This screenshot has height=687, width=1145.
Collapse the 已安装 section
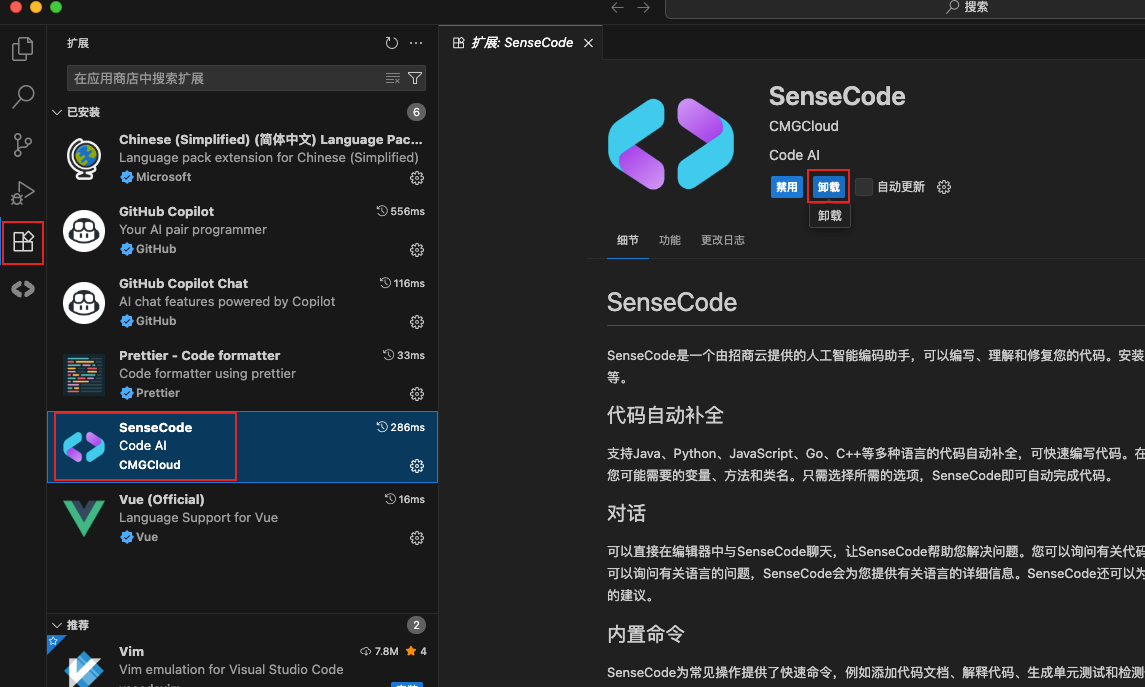pos(57,112)
